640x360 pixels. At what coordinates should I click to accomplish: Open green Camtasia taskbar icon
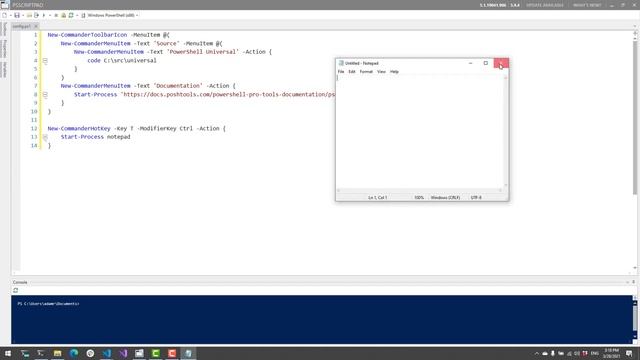156,353
